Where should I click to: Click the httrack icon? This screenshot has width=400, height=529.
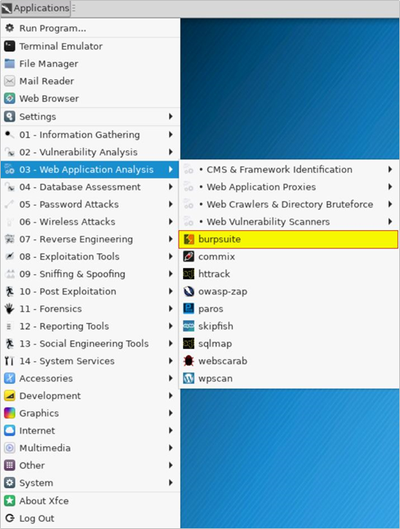tap(189, 274)
